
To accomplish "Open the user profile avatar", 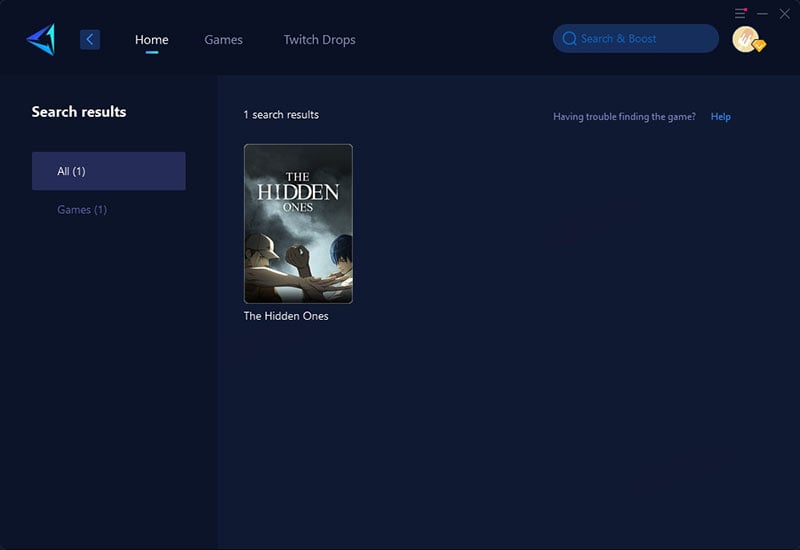I will click(x=748, y=39).
